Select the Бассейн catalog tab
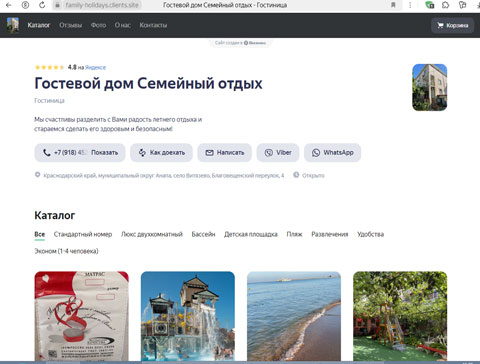The height and width of the screenshot is (364, 480). click(x=203, y=234)
